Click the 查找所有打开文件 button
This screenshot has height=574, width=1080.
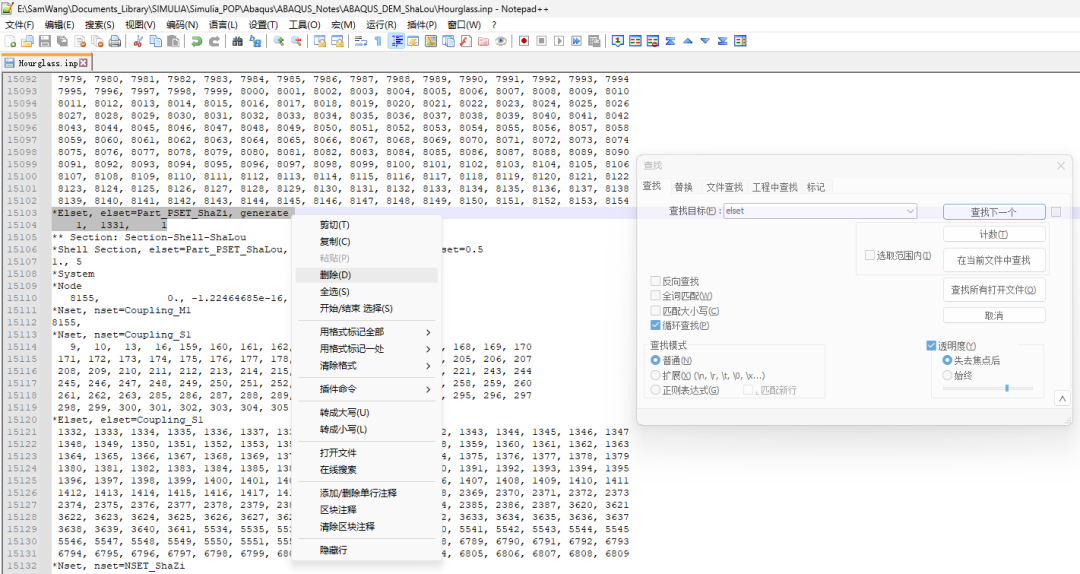click(x=994, y=289)
